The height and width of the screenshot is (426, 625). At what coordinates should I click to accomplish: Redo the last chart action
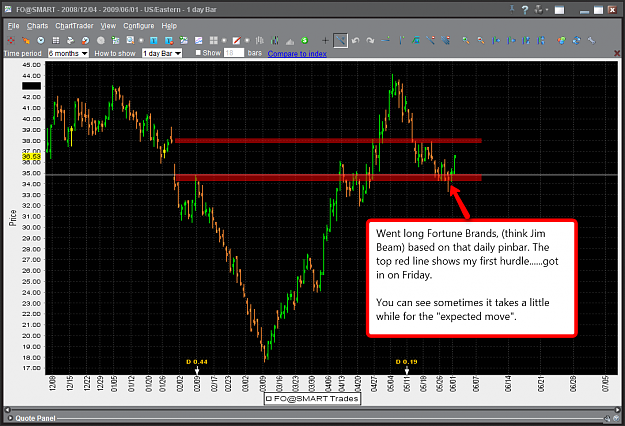(370, 40)
